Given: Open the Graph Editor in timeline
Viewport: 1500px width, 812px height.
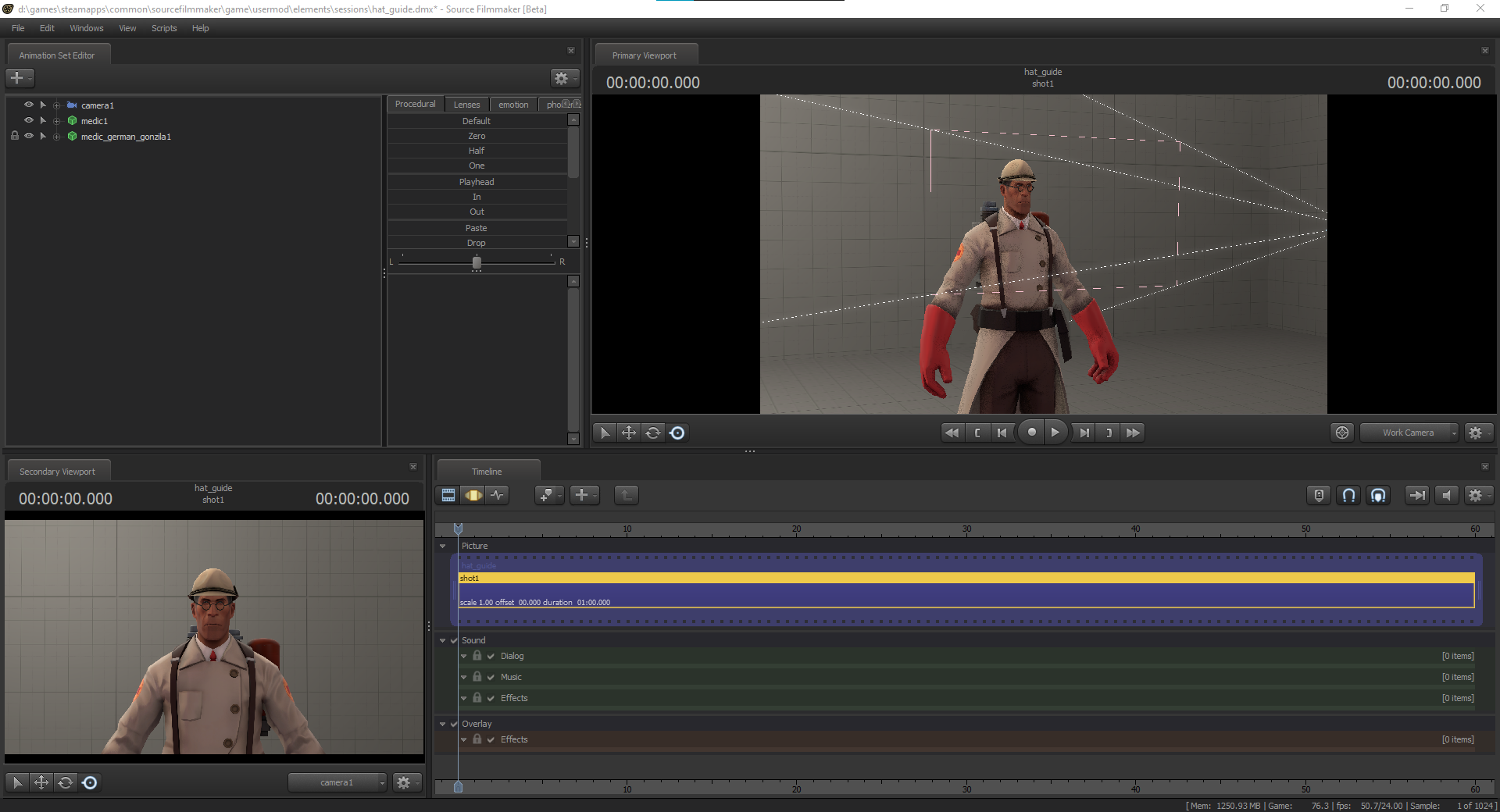Looking at the screenshot, I should (498, 495).
